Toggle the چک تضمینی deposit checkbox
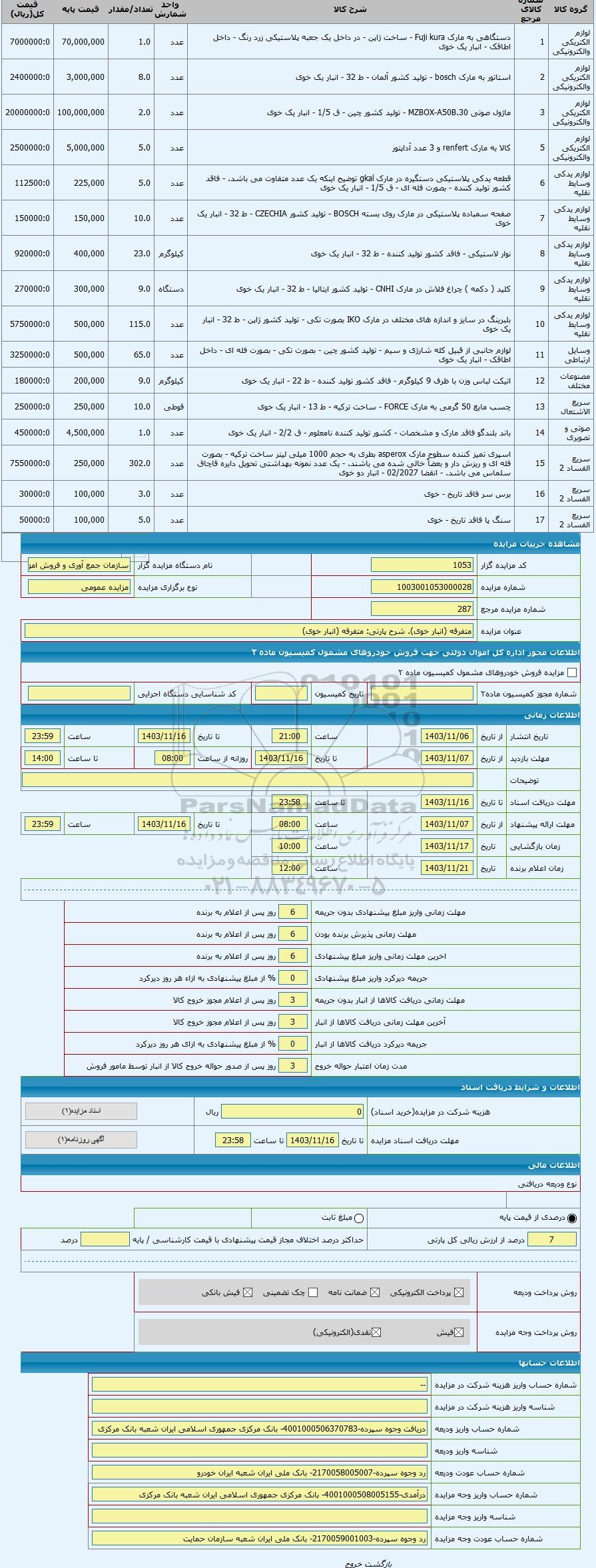Screen dimensions: 596x1568 click(x=313, y=1292)
